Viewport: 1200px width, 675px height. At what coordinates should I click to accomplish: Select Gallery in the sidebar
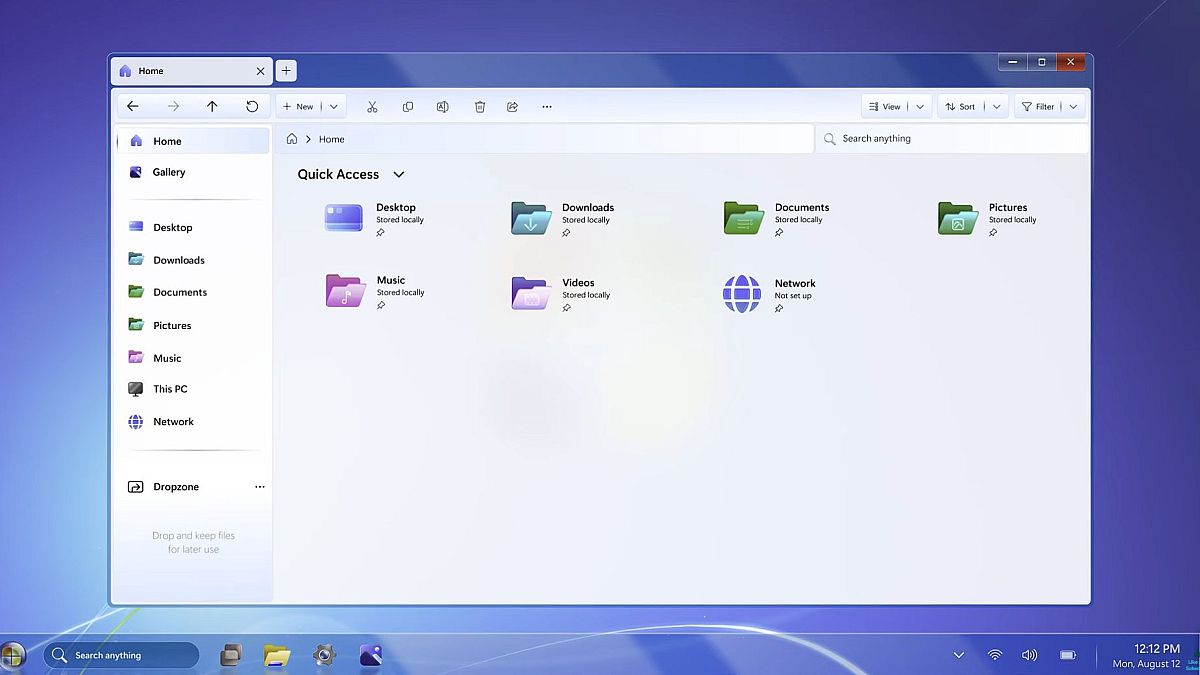click(169, 172)
